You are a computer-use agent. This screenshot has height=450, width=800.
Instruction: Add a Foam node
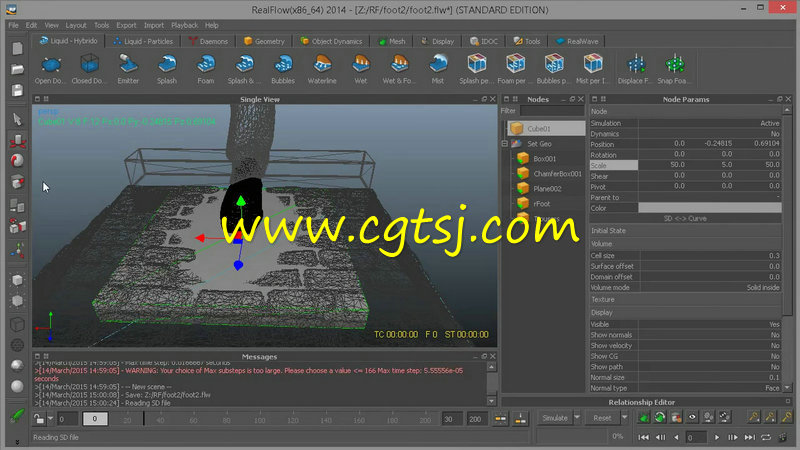[x=206, y=64]
